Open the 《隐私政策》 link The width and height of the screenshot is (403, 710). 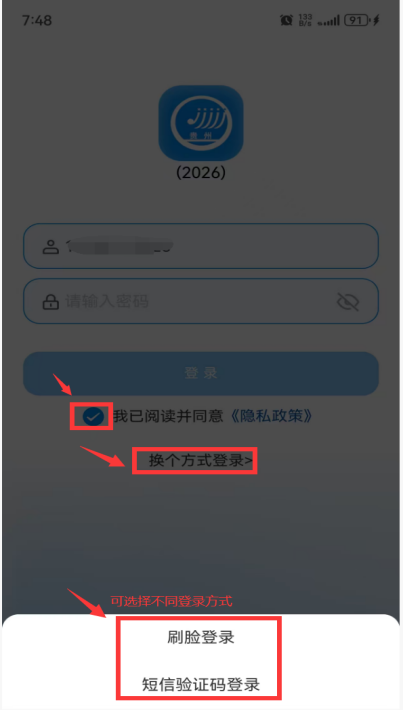pyautogui.click(x=272, y=416)
